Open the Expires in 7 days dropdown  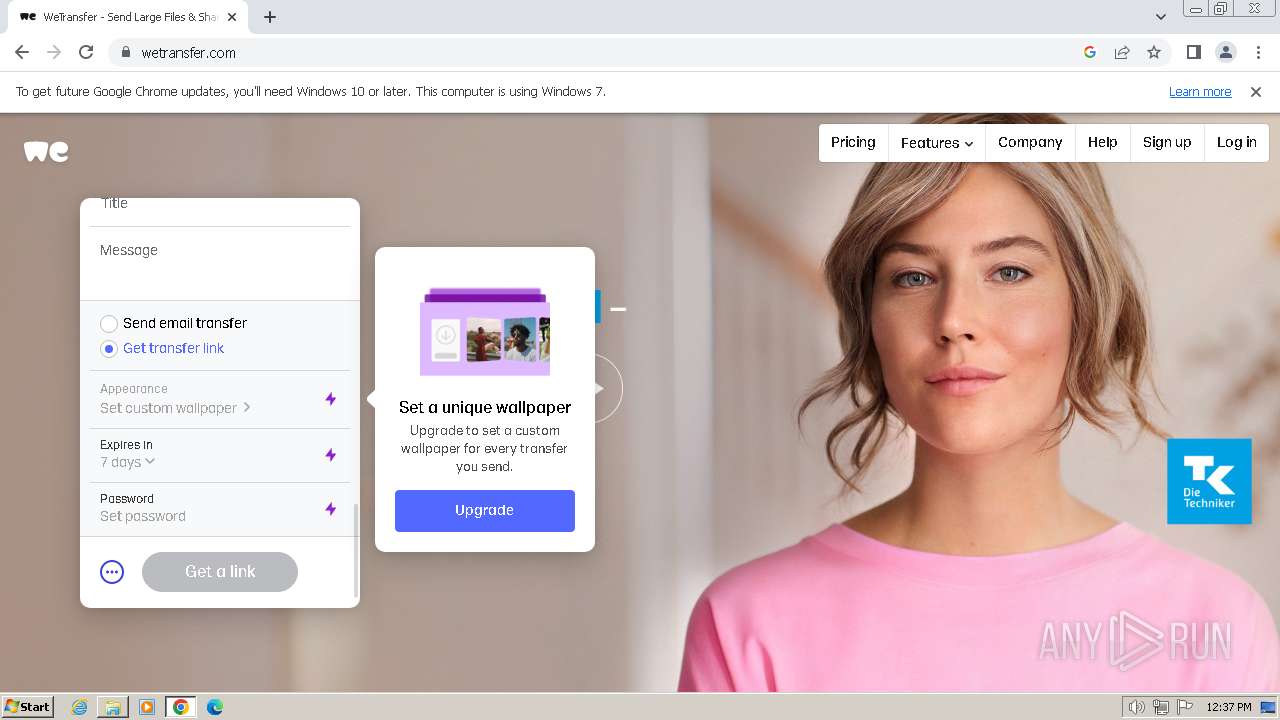tap(128, 462)
